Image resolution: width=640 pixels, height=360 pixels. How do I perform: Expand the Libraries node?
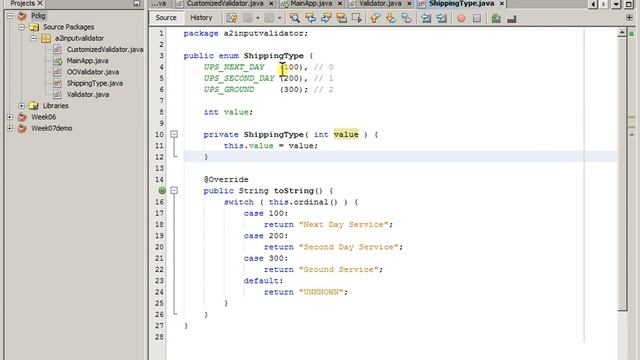[x=22, y=106]
